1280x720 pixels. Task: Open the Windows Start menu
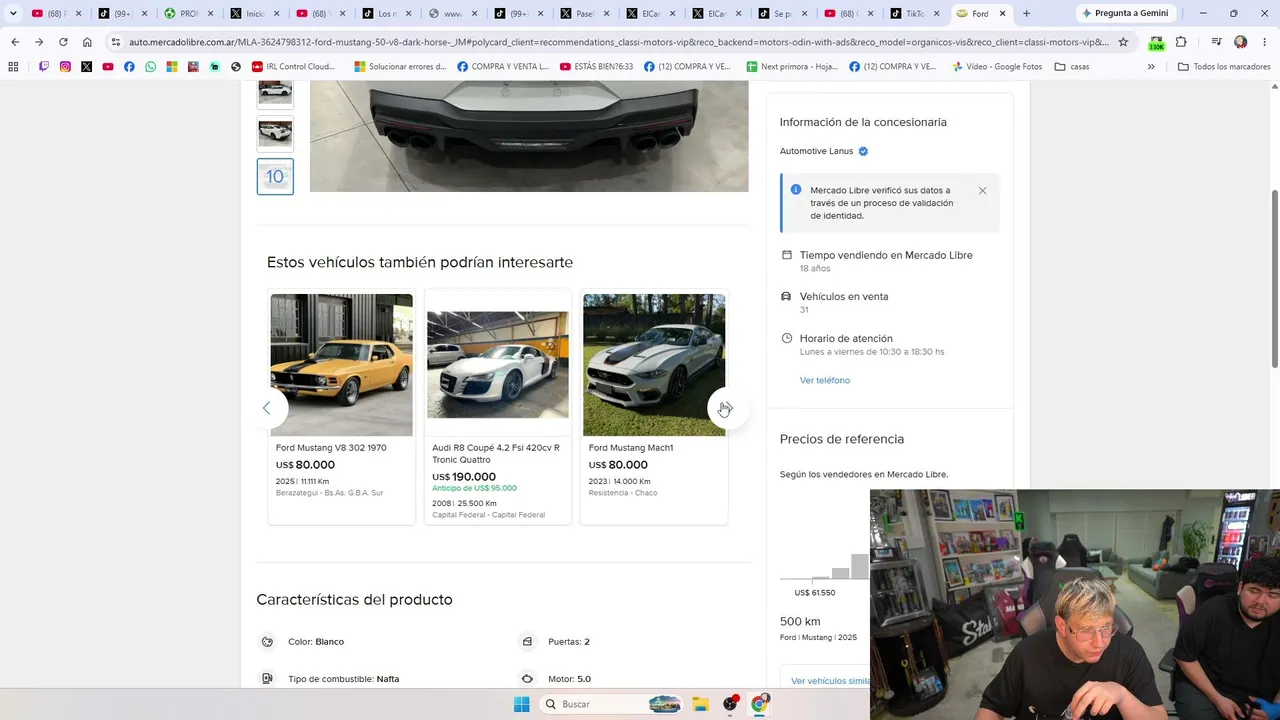tap(521, 704)
